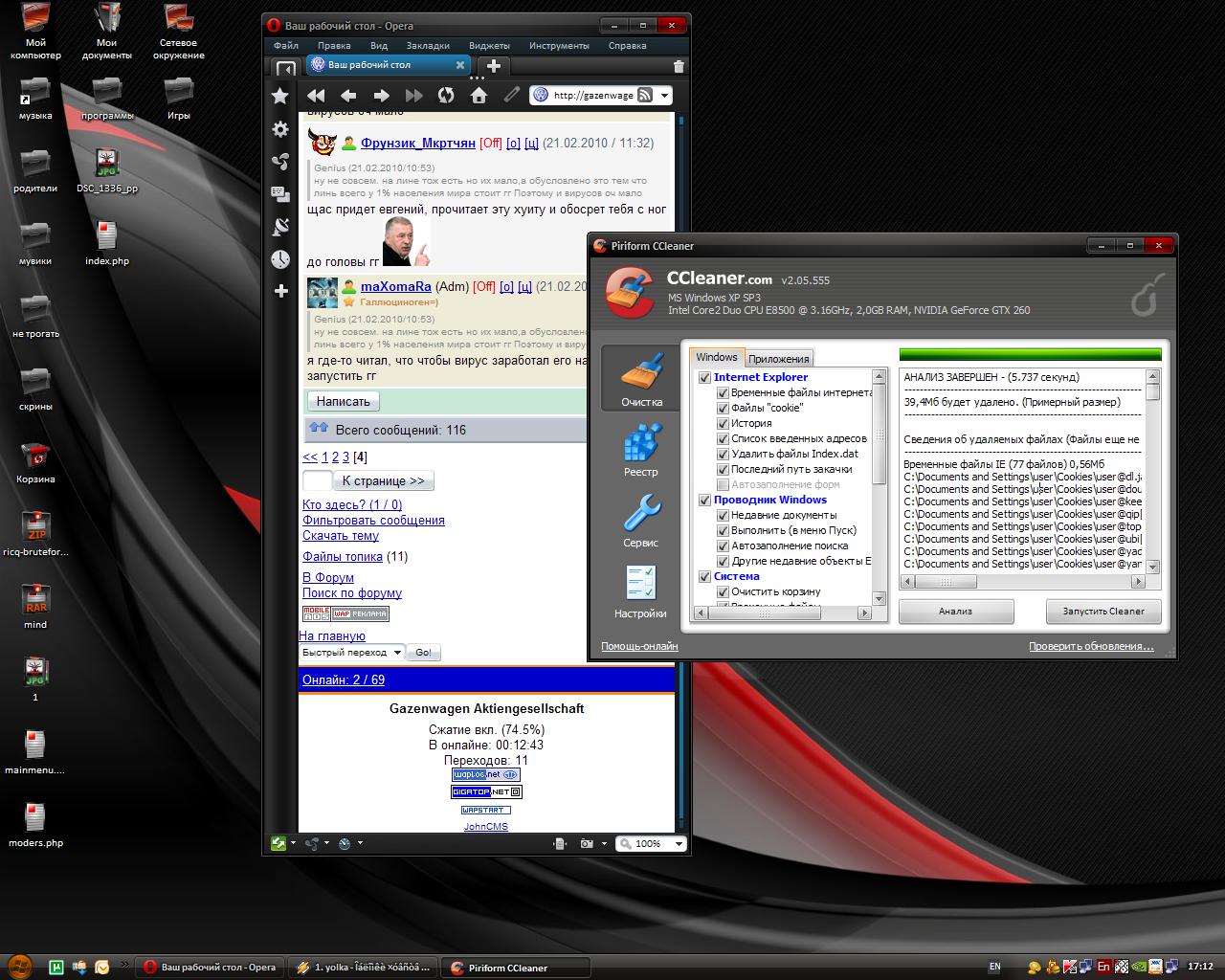Viewport: 1225px width, 980px height.
Task: Expand the Opera address bar dropdown
Action: (x=664, y=95)
